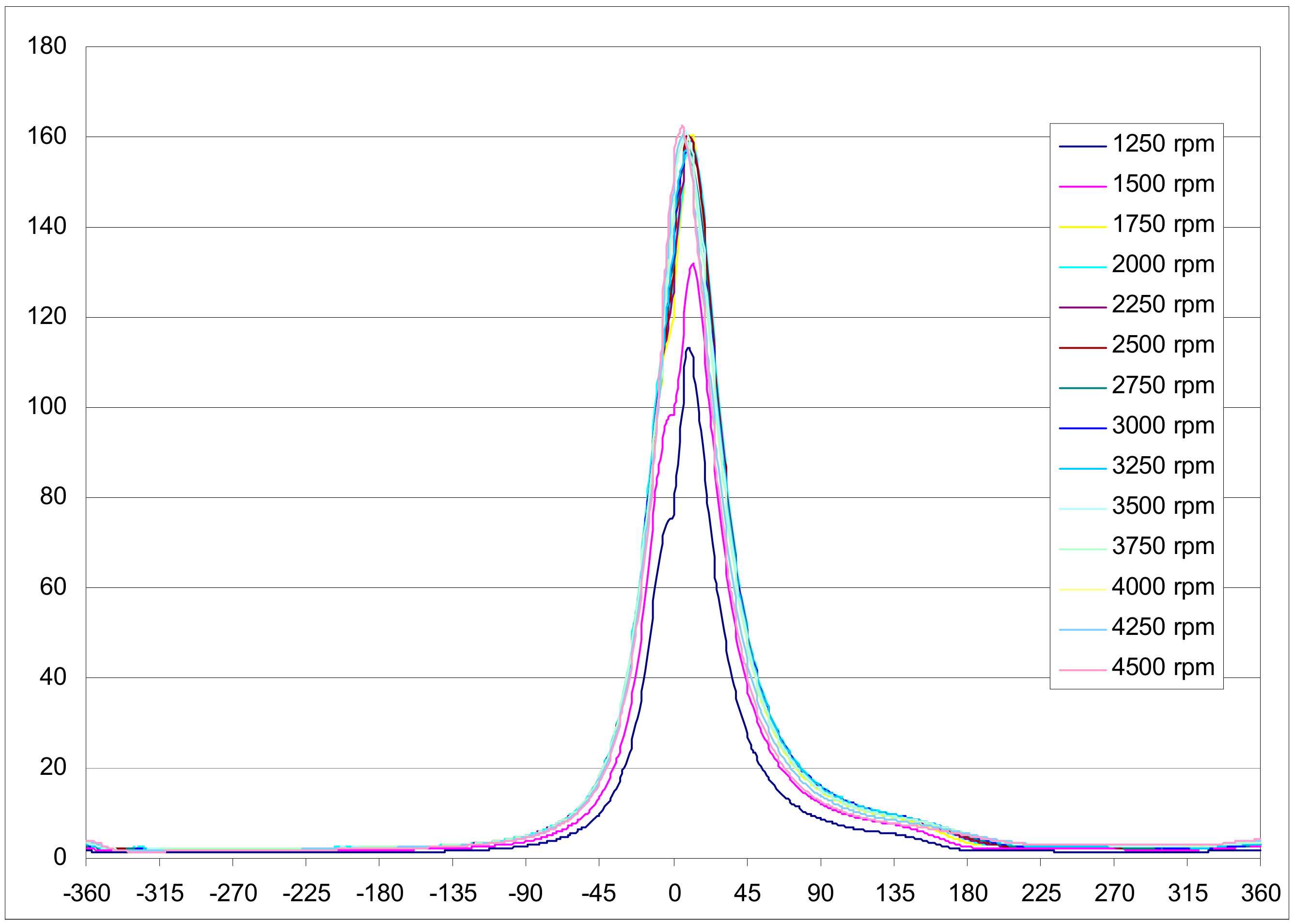
Task: Click the 2000 rpm legend entry
Action: coord(1162,264)
